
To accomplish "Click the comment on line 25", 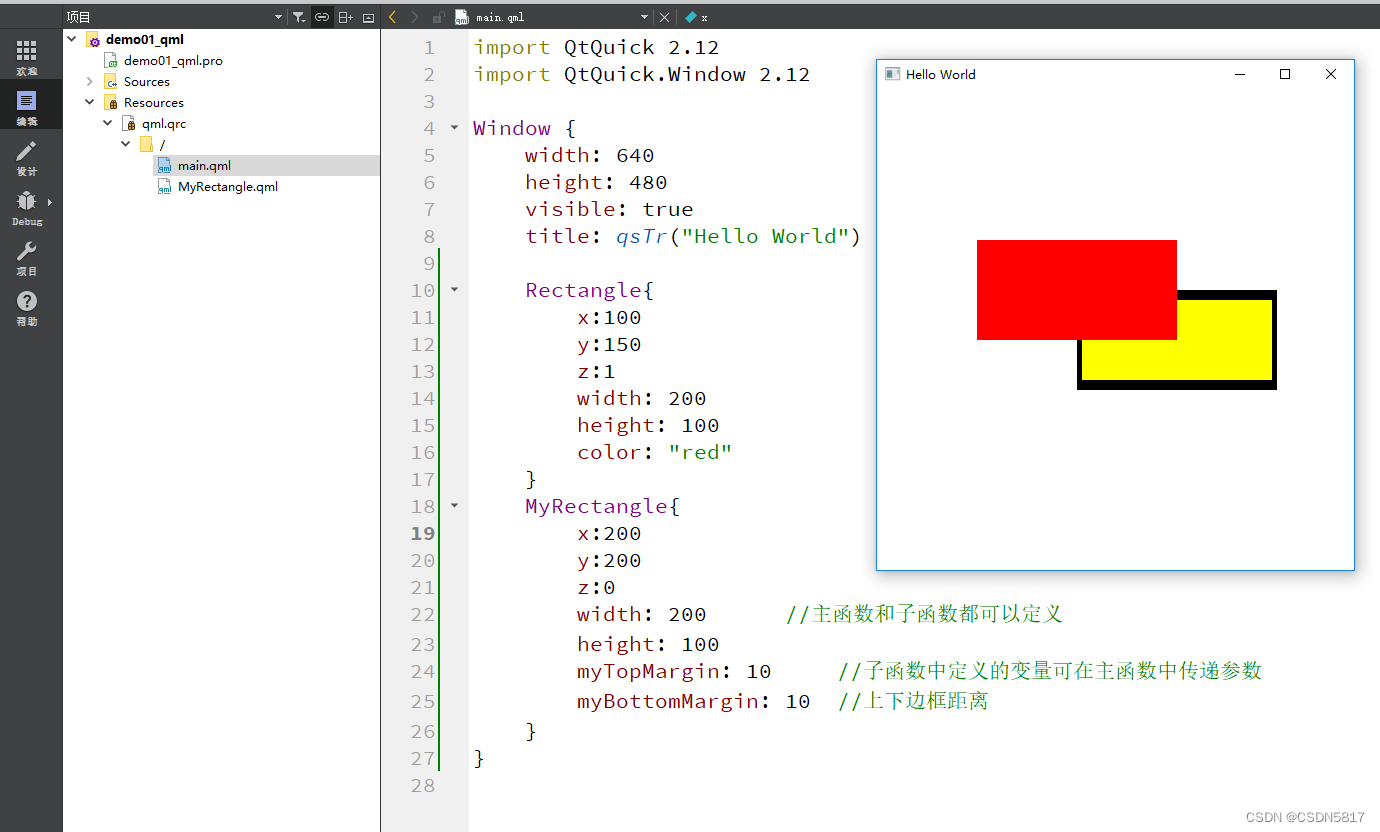I will tap(913, 701).
